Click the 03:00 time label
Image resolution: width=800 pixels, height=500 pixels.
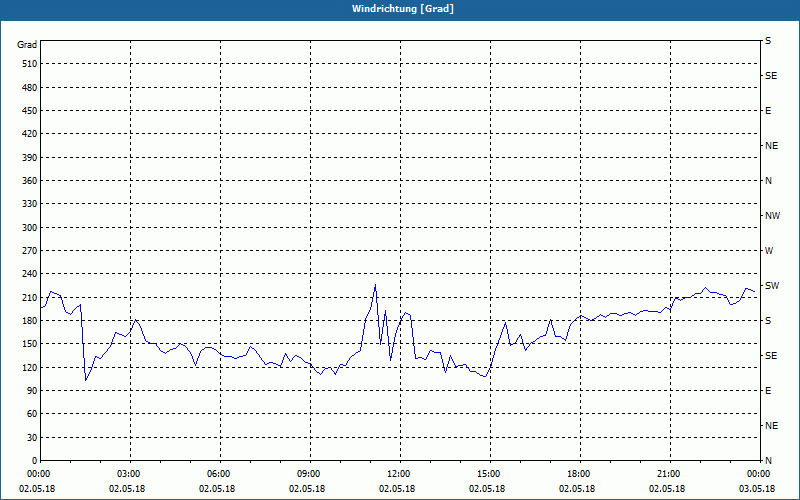pyautogui.click(x=131, y=474)
